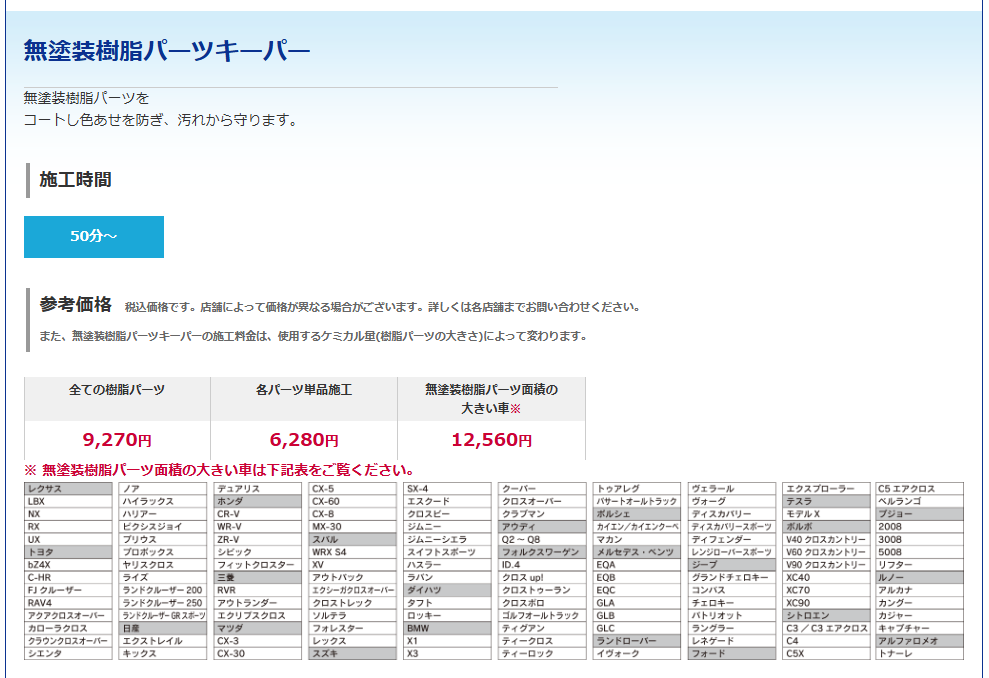This screenshot has height=678, width=989.
Task: Click the グランドチェロキー model cell
Action: (x=732, y=577)
